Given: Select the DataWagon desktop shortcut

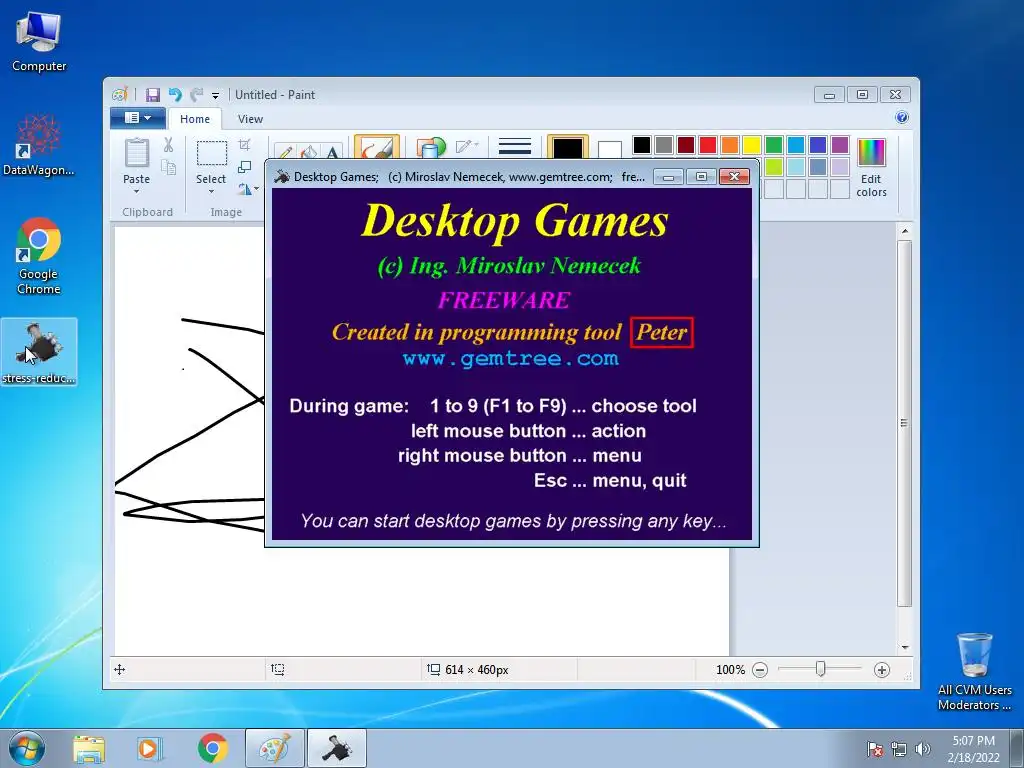Looking at the screenshot, I should point(39,145).
